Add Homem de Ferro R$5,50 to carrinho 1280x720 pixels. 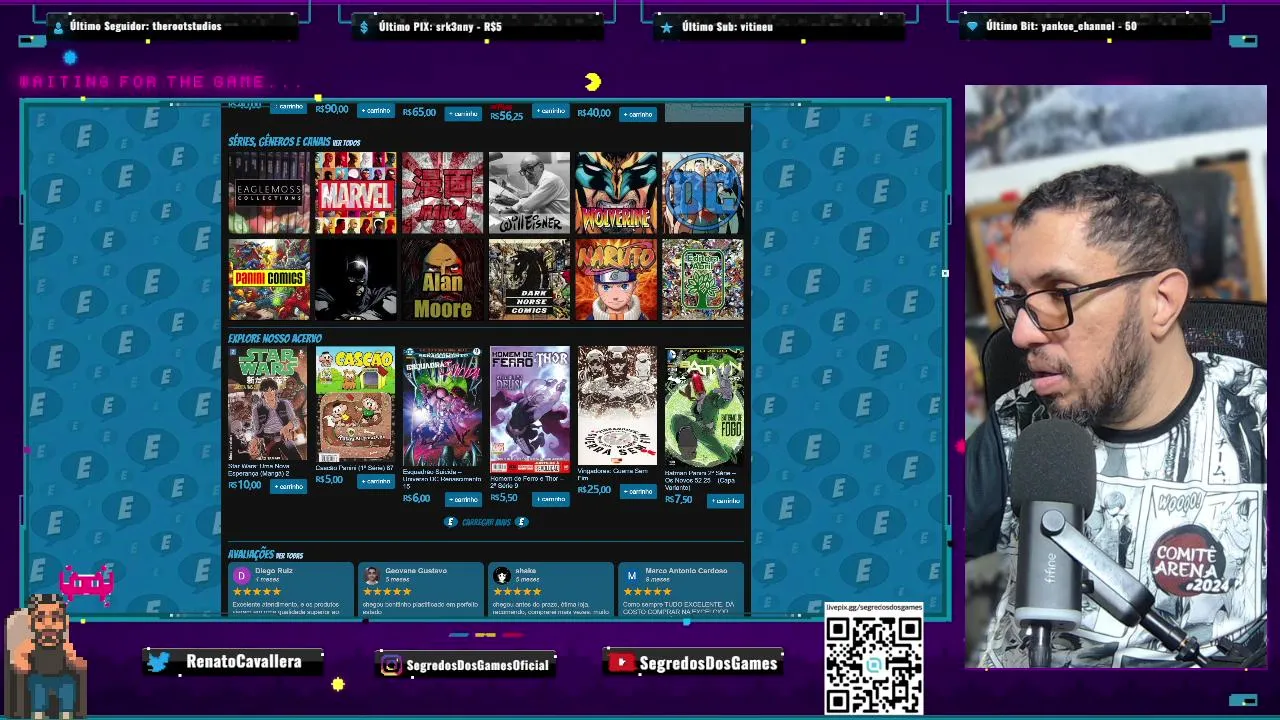[550, 499]
